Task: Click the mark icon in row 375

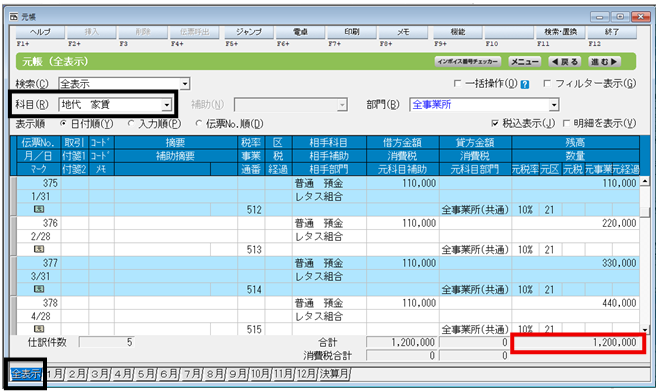Action: (x=39, y=209)
